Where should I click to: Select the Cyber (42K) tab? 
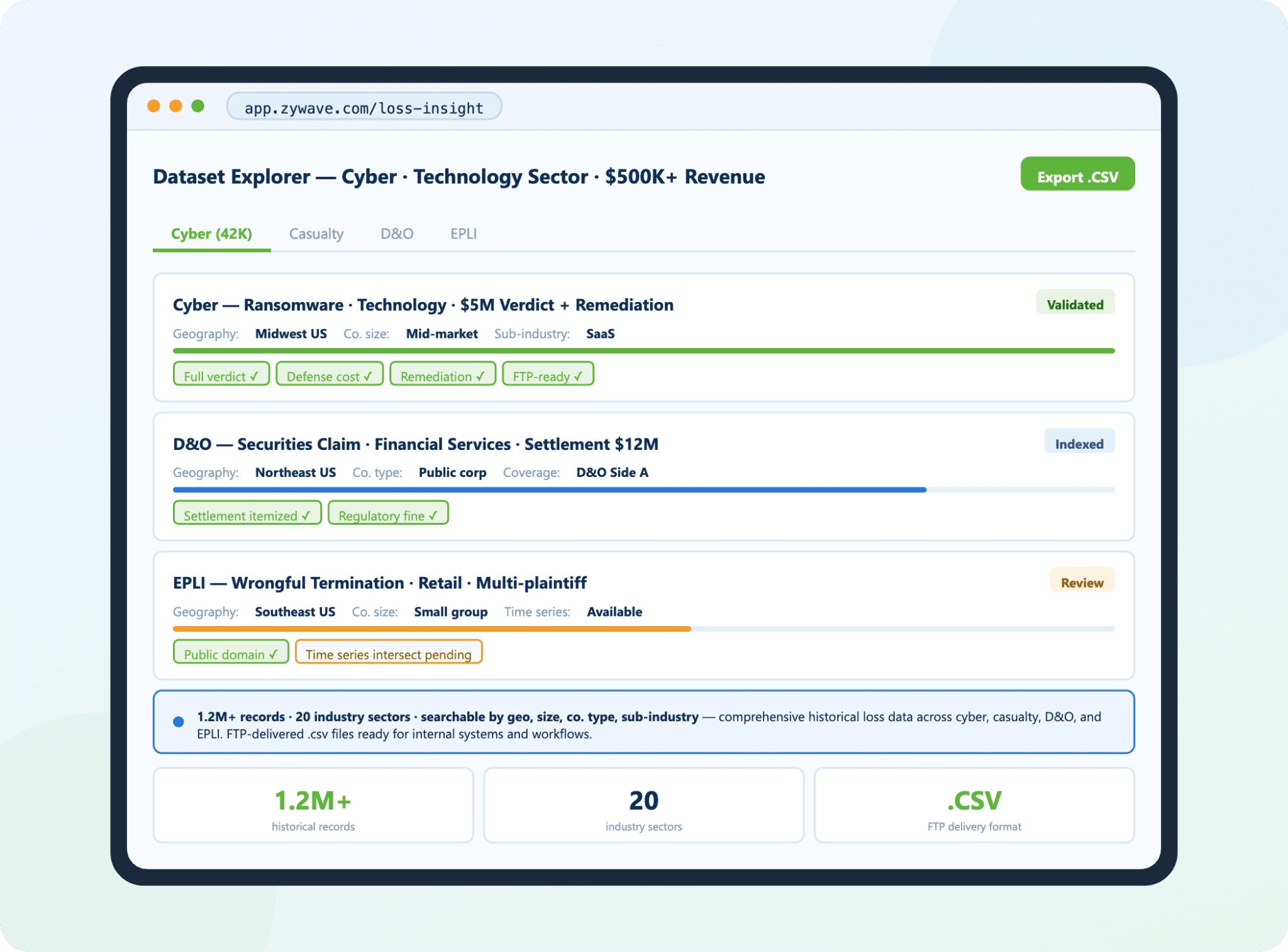[211, 233]
